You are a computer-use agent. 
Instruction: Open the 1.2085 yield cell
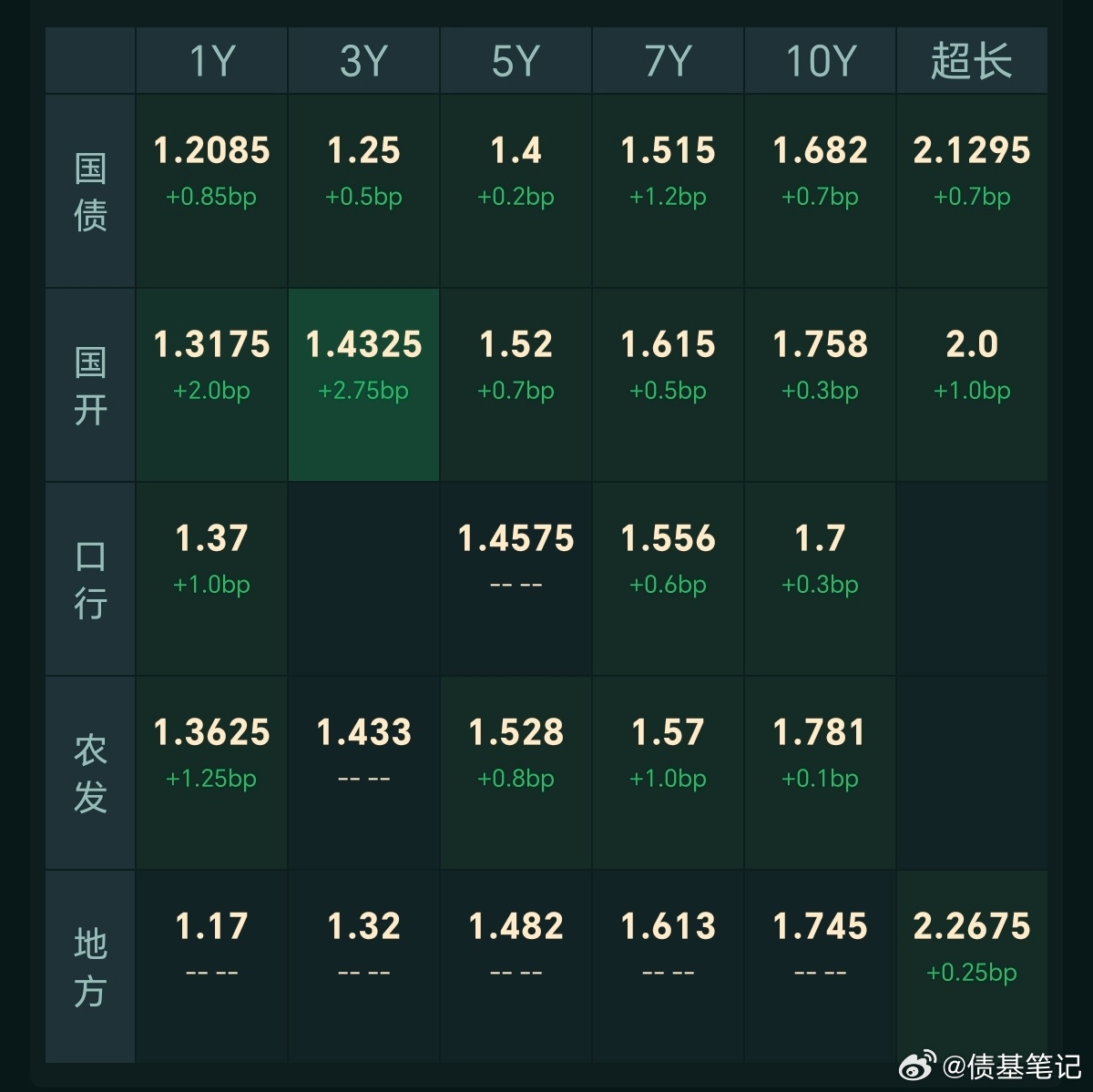[211, 191]
